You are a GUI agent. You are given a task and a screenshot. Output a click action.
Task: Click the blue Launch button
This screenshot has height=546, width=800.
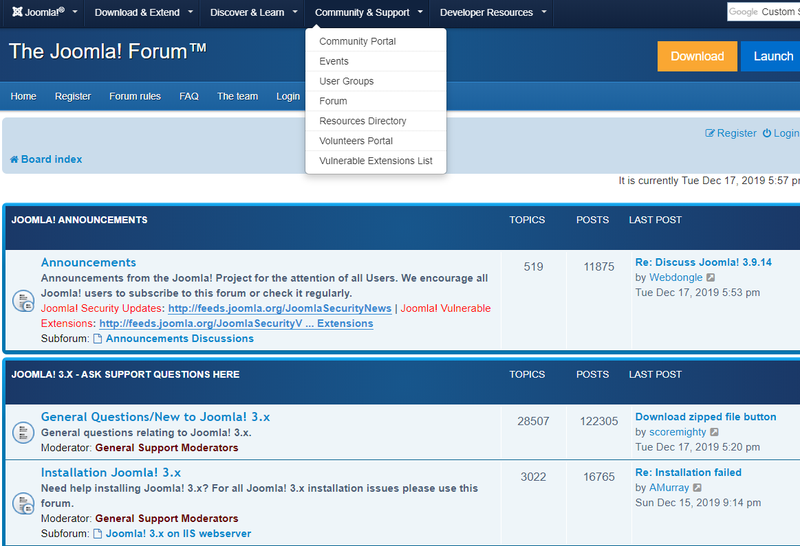coord(770,56)
